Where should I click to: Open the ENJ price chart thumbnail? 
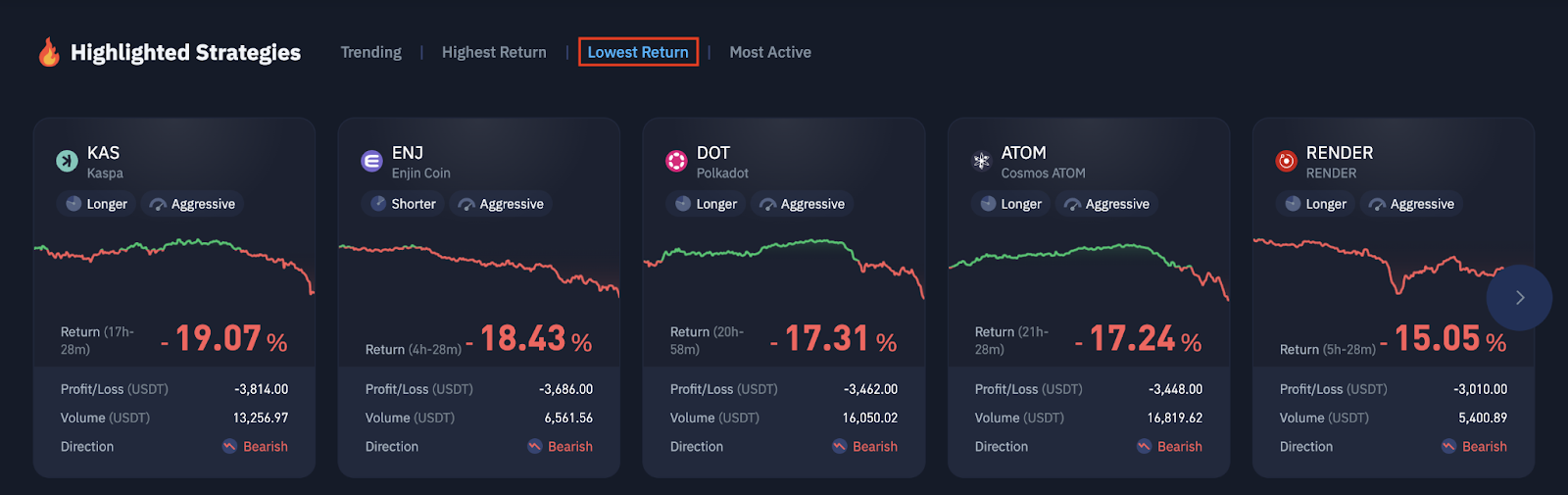click(478, 265)
